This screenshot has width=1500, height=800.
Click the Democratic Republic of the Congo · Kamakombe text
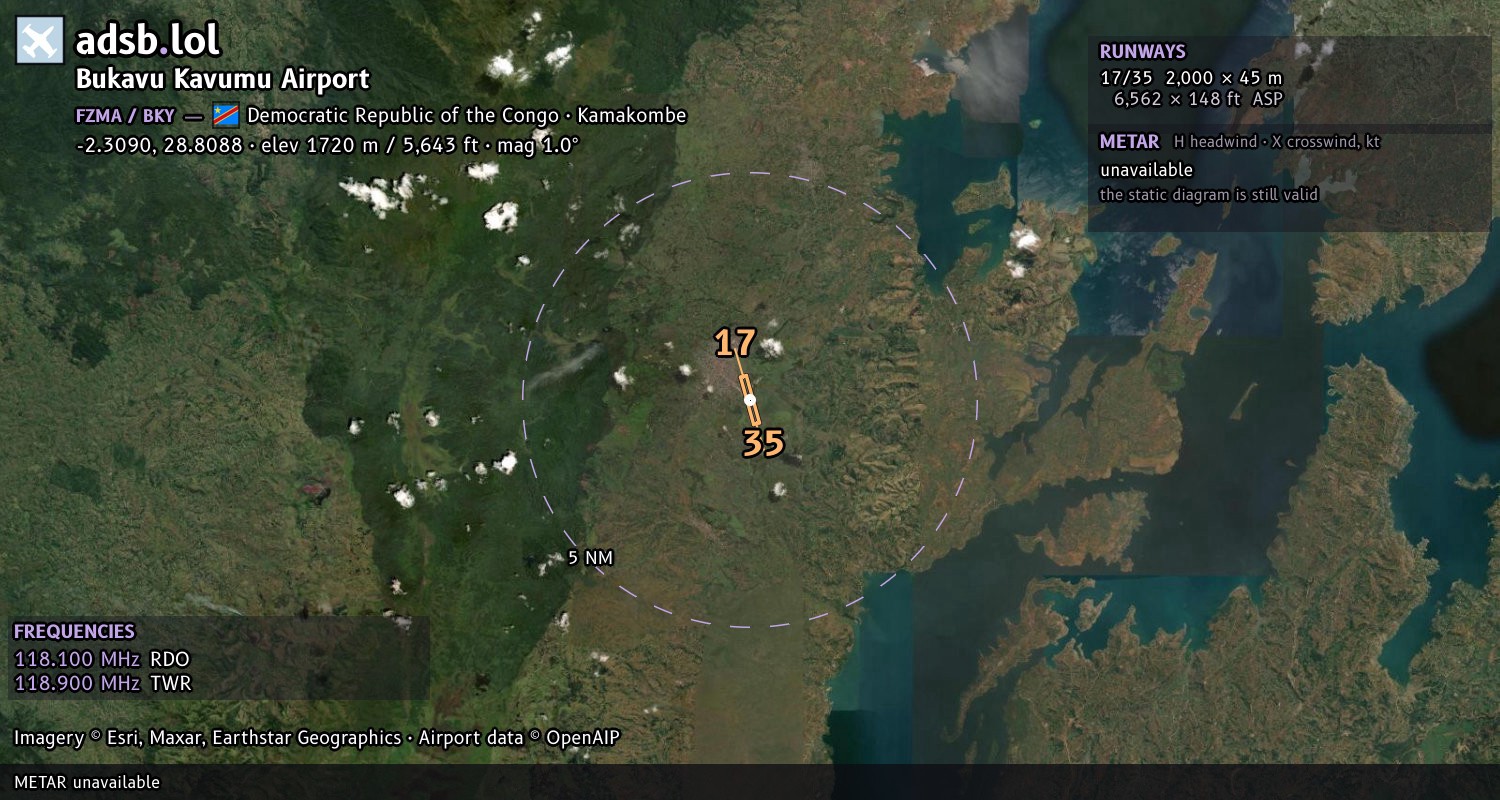pos(467,115)
